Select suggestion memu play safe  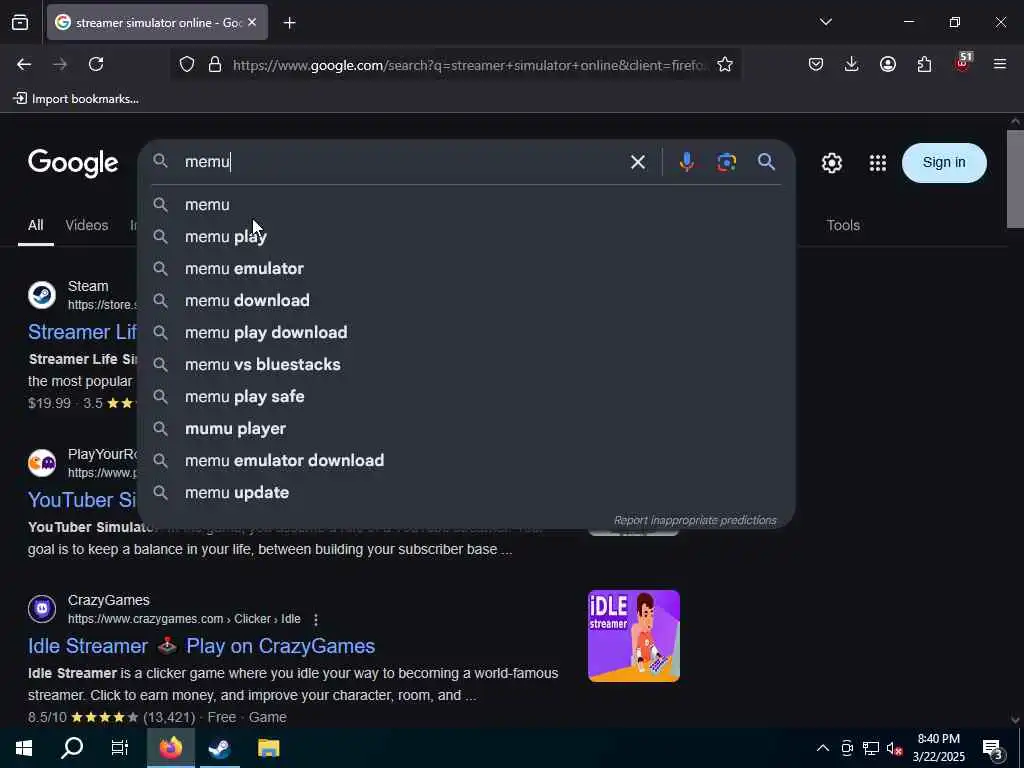click(466, 396)
